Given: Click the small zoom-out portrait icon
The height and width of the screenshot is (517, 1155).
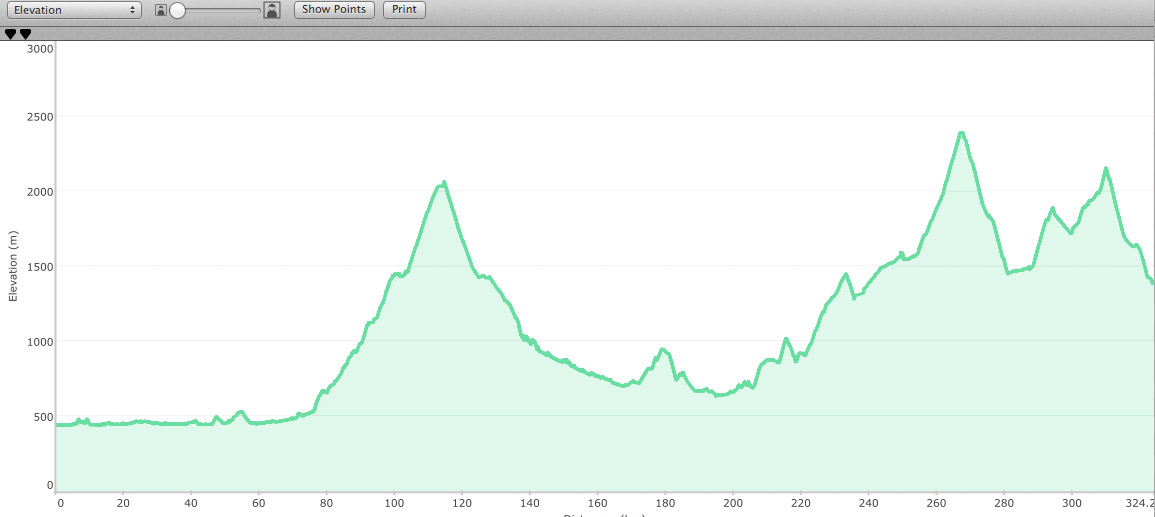Looking at the screenshot, I should [x=160, y=10].
